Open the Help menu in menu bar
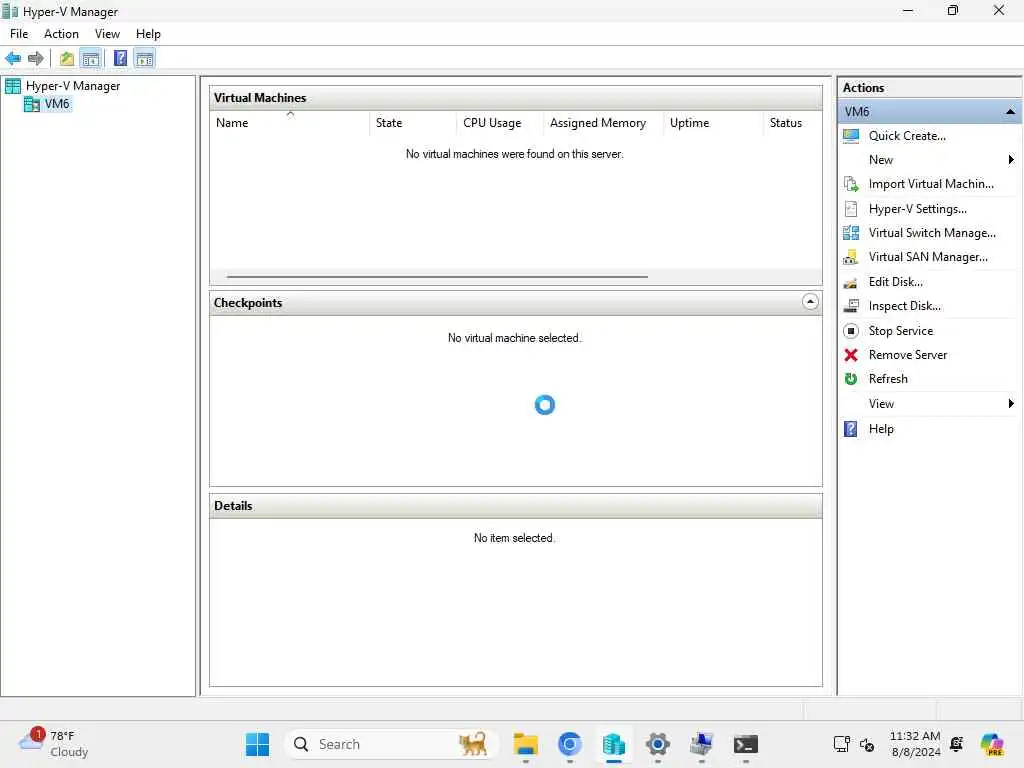The image size is (1024, 768). (x=148, y=34)
